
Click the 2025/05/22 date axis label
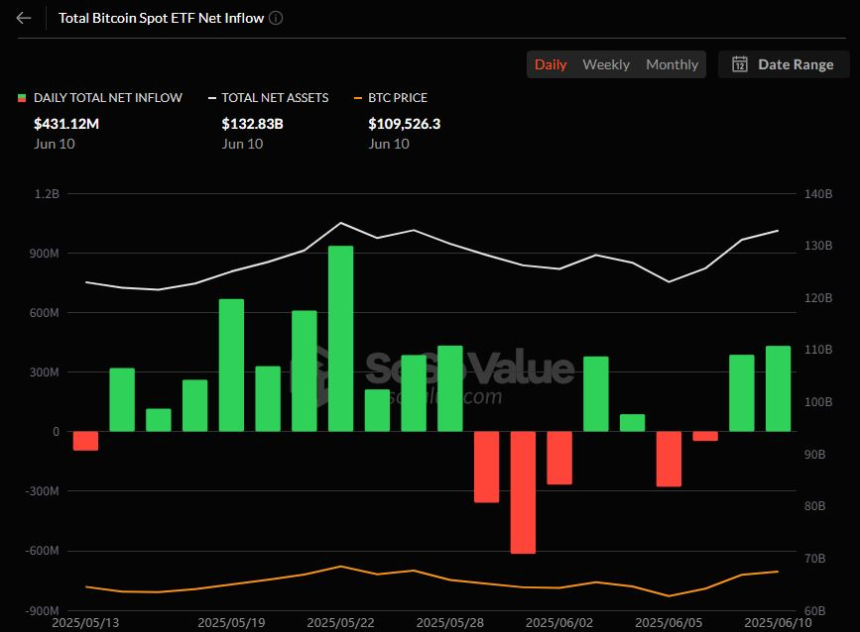(340, 623)
